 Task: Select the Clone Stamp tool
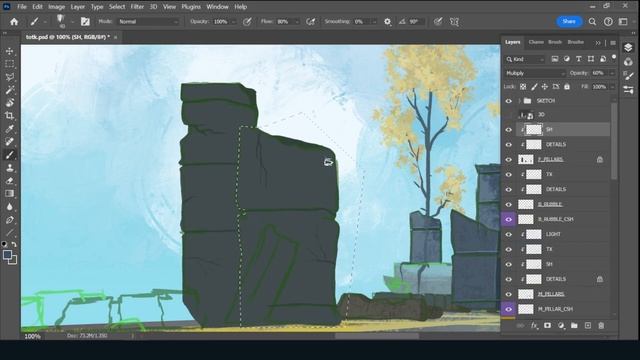pyautogui.click(x=9, y=168)
